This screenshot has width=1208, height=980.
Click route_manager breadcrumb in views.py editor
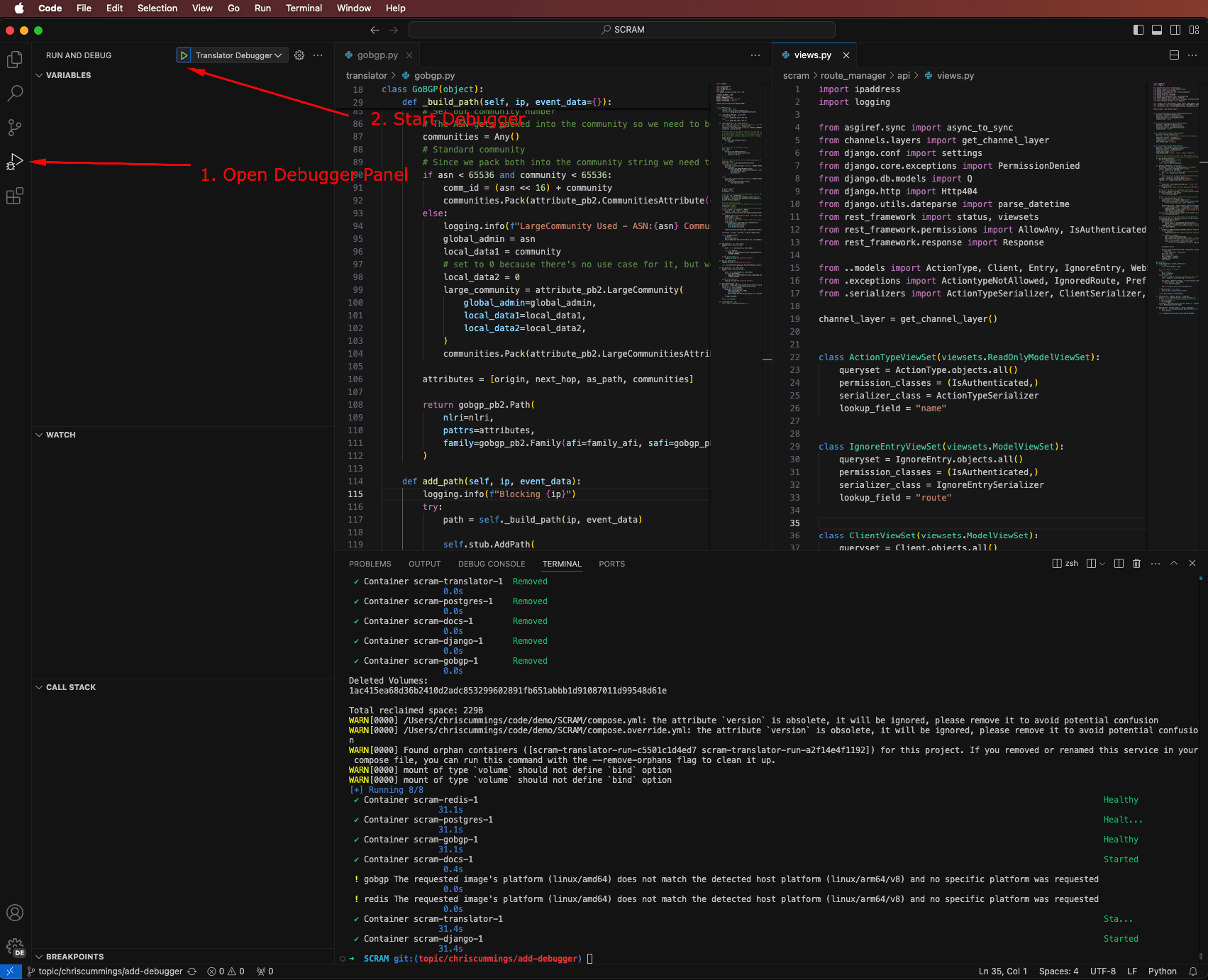click(x=853, y=75)
